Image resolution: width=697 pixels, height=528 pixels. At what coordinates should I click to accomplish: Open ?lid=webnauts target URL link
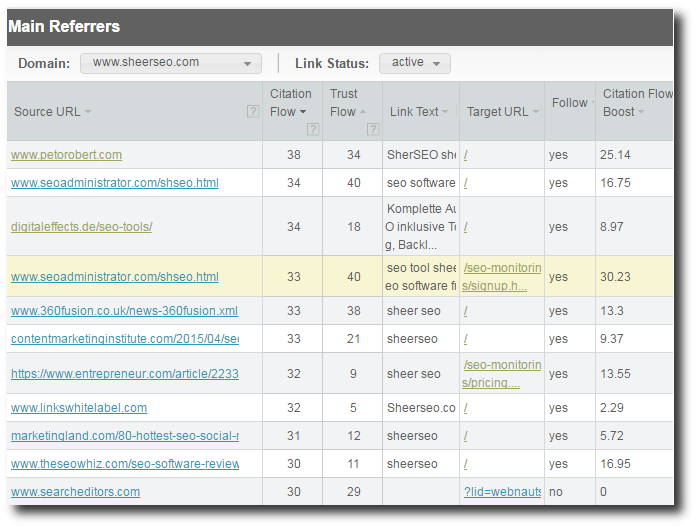coord(502,492)
